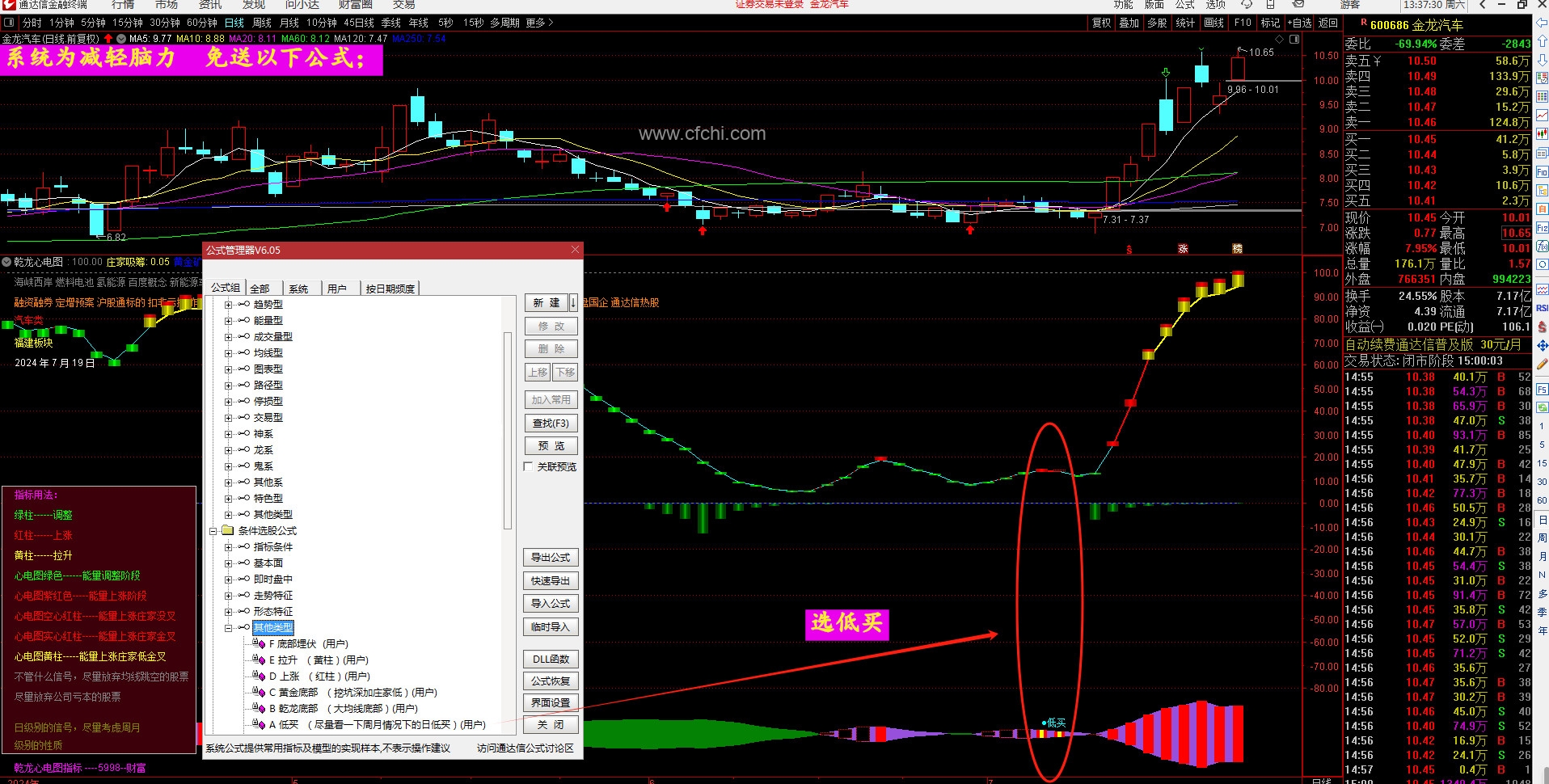The image size is (1549, 784).
Task: Expand the 趋势型 tree node
Action: [x=228, y=305]
